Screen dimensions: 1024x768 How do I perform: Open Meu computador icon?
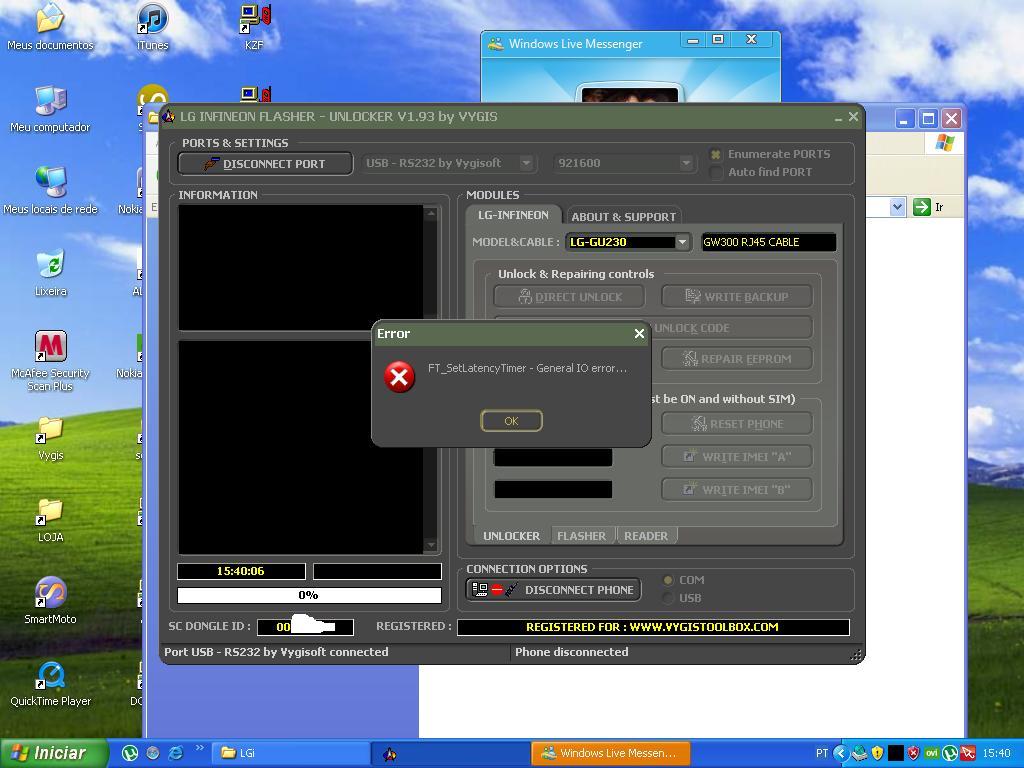point(50,108)
